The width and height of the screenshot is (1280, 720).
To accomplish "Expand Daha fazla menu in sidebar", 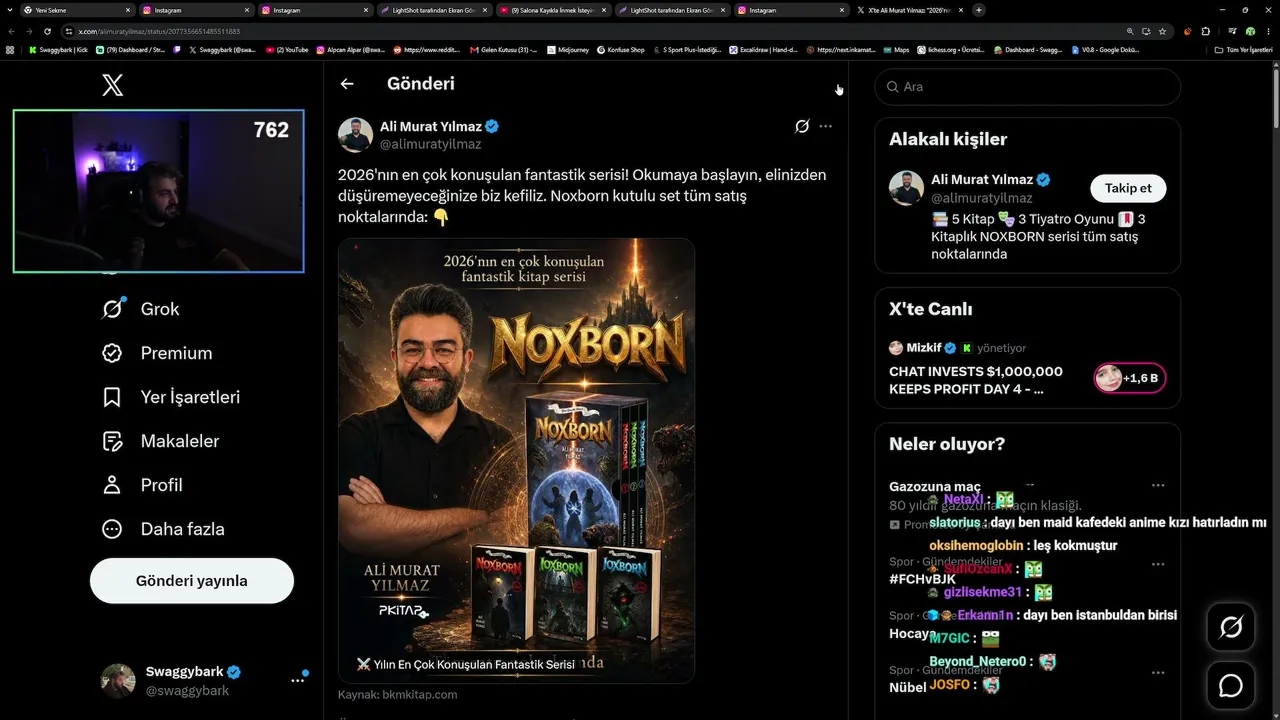I will 163,529.
